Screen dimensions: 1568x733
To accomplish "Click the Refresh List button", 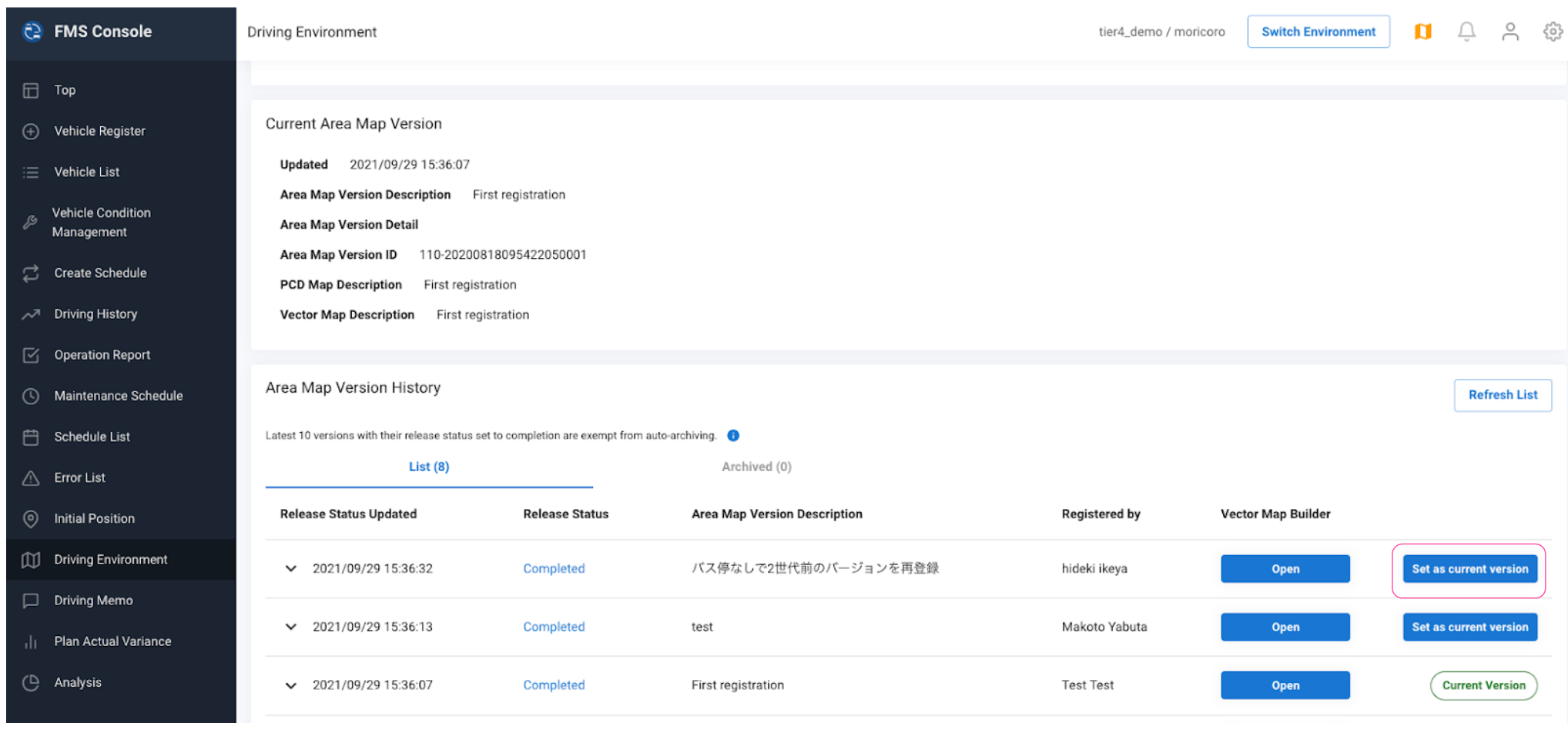I will pyautogui.click(x=1502, y=395).
